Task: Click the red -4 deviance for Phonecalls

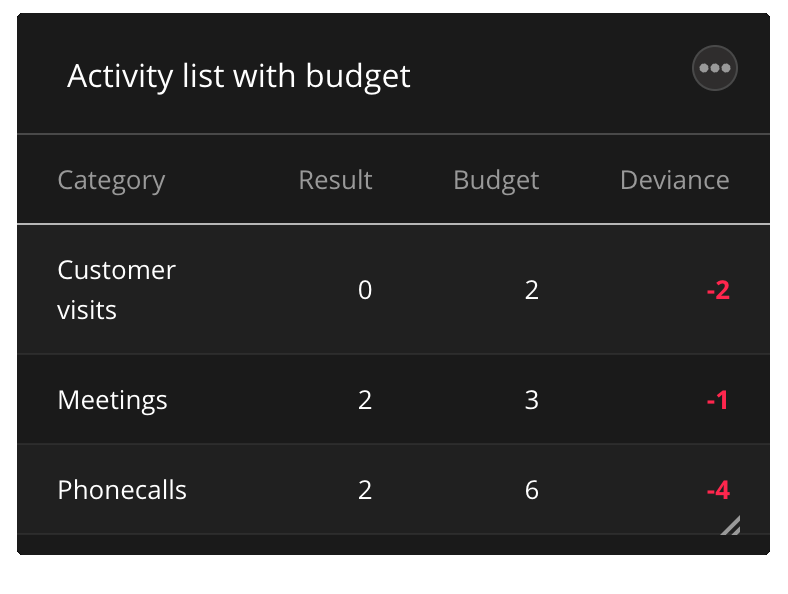Action: click(x=718, y=491)
